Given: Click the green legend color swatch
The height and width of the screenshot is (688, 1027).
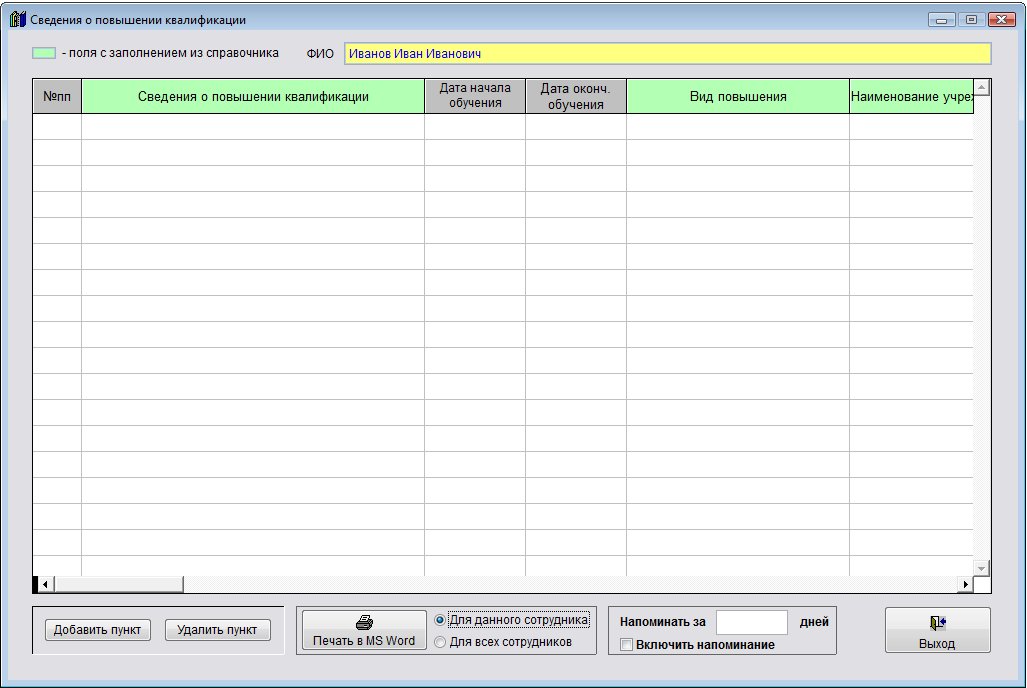Looking at the screenshot, I should tap(44, 53).
